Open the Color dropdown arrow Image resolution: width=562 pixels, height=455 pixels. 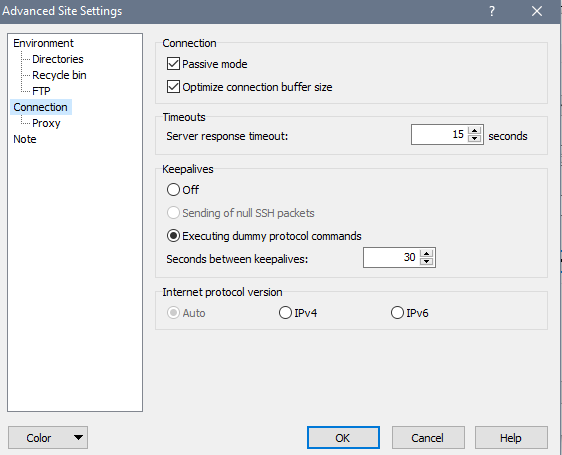point(78,437)
